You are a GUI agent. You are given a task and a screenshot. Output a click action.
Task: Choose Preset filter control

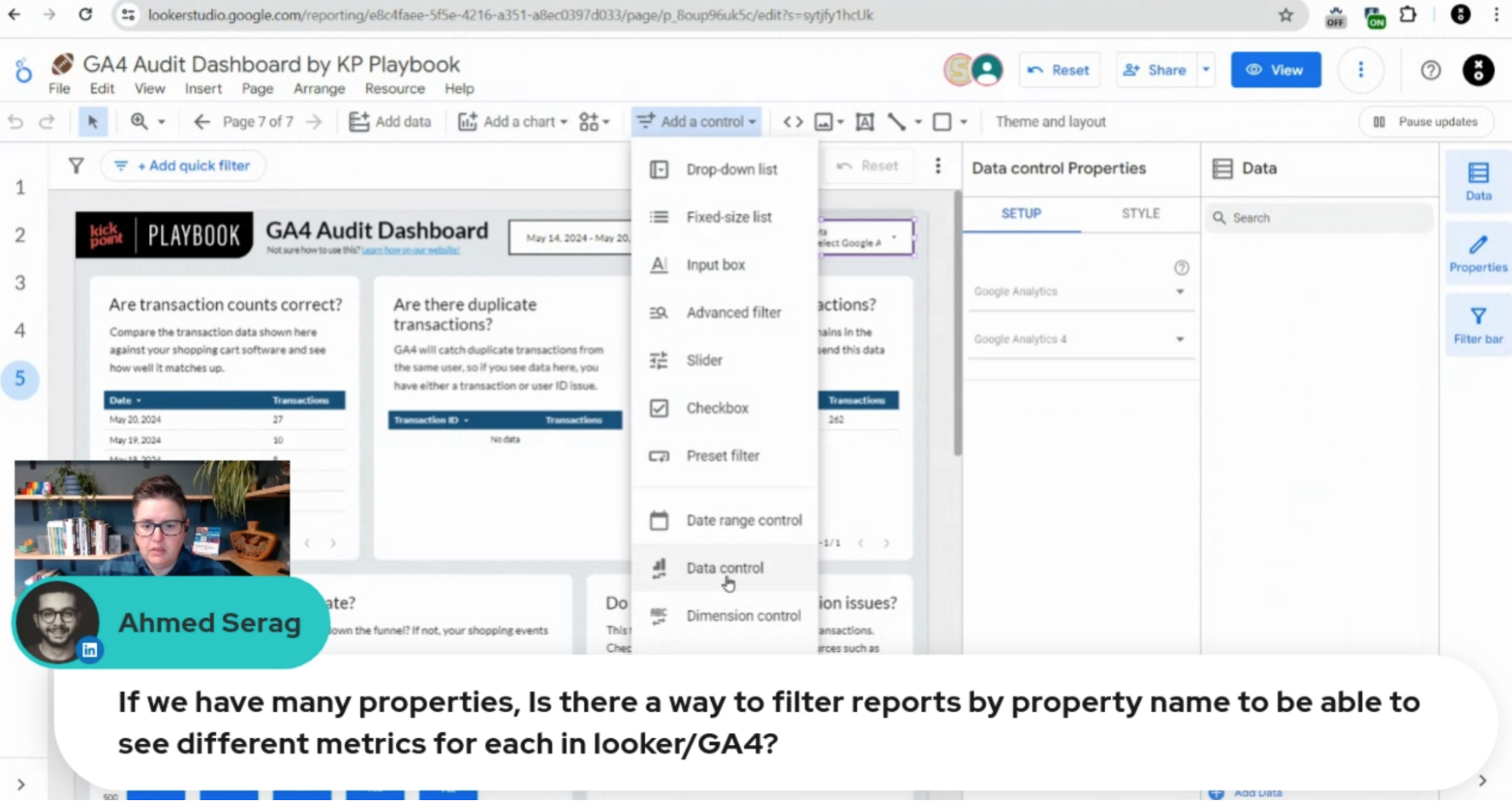coord(725,456)
